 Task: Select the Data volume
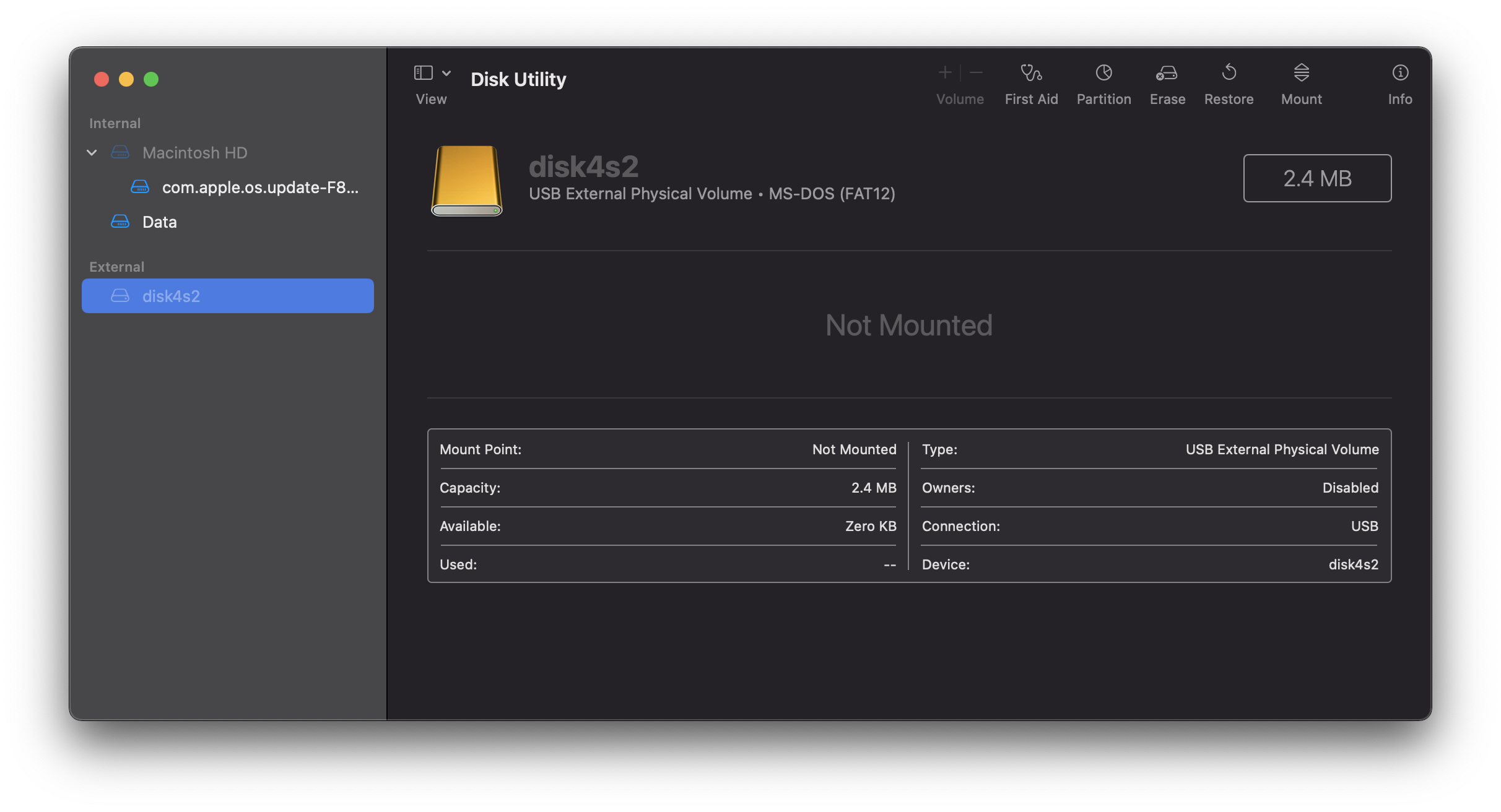point(160,222)
